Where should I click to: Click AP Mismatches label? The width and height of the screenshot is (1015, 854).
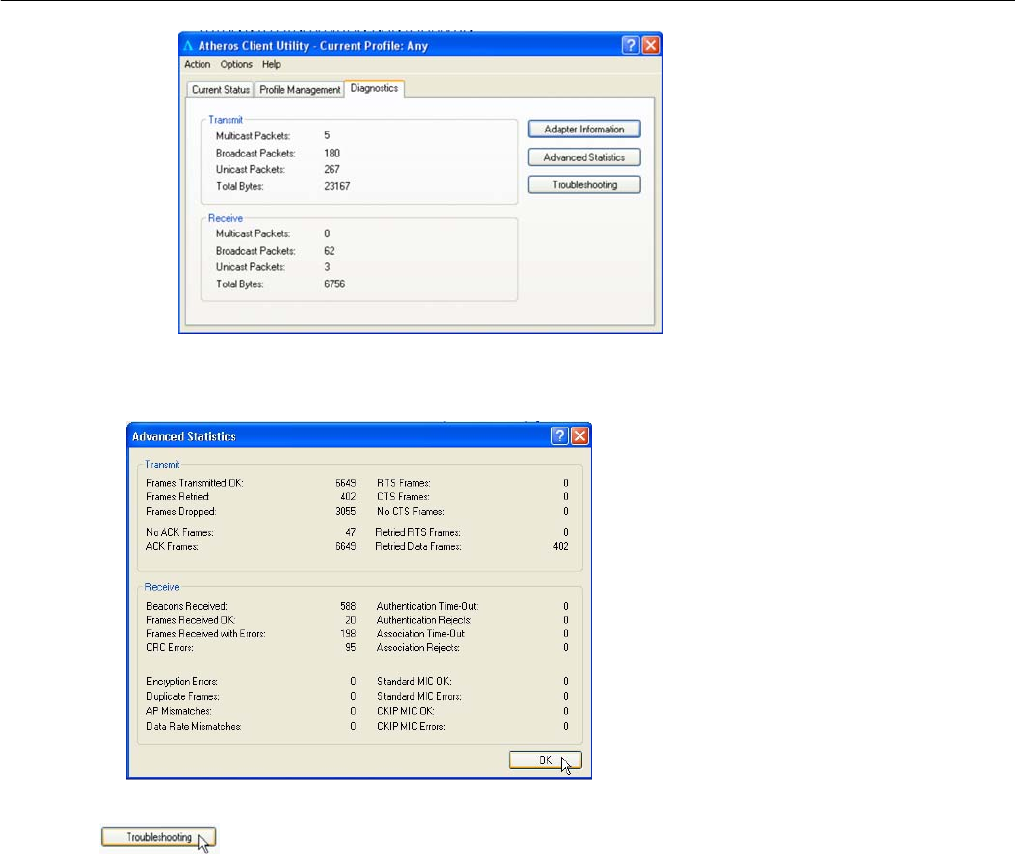179,711
